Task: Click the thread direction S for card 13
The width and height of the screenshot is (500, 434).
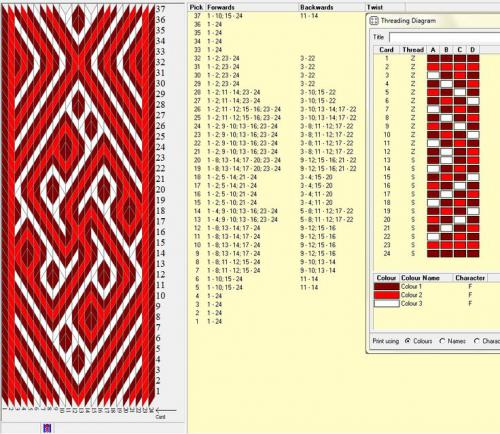Action: (x=413, y=160)
